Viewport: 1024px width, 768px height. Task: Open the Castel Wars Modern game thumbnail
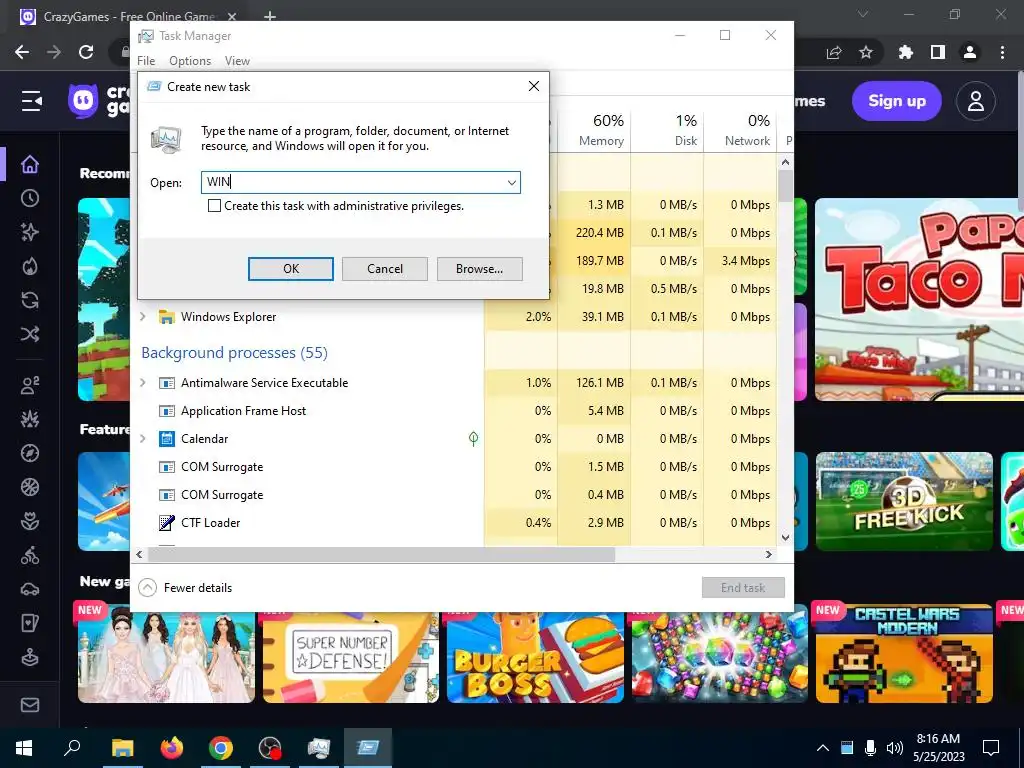pyautogui.click(x=904, y=653)
